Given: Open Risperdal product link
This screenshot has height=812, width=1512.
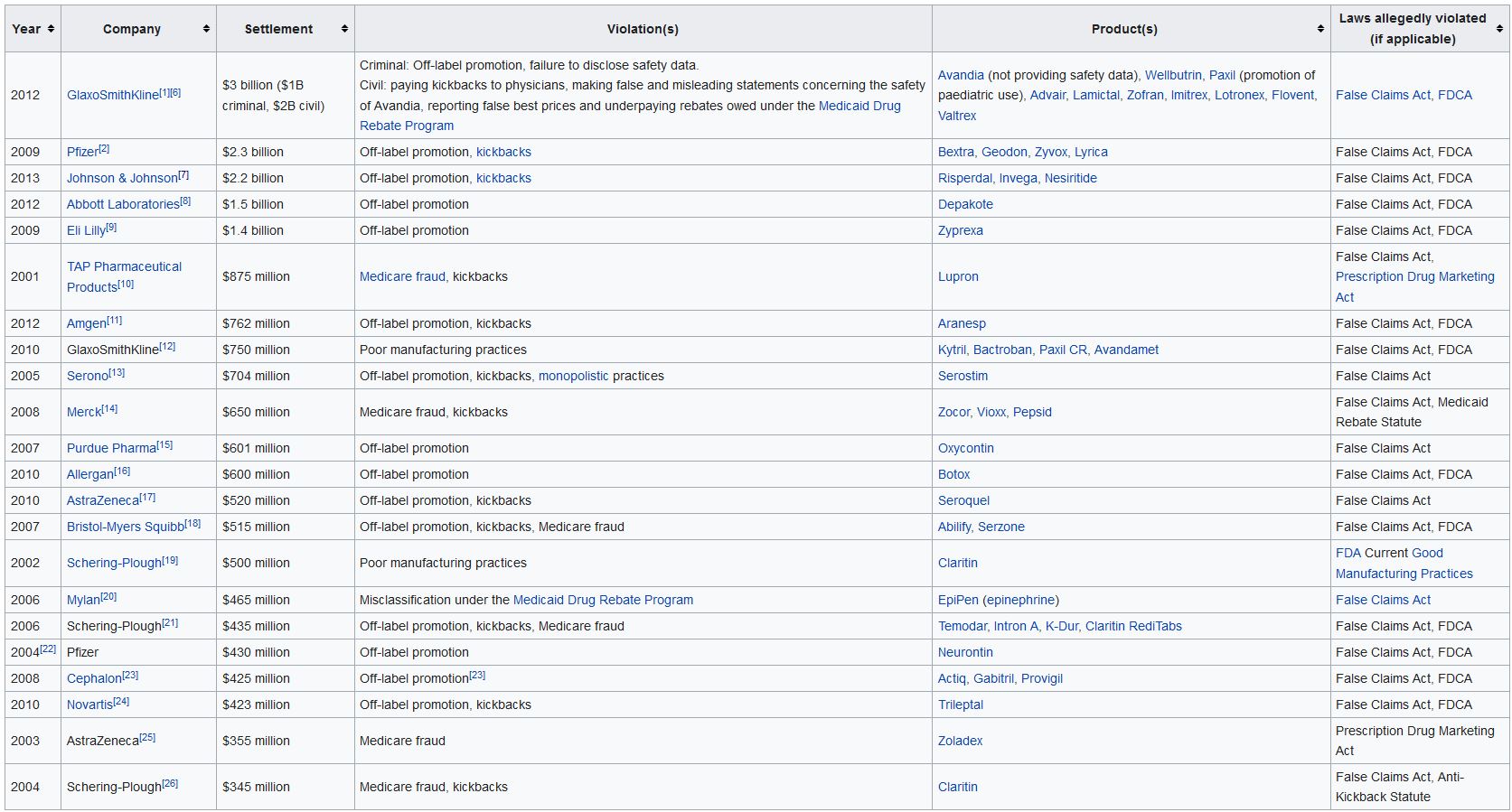Looking at the screenshot, I should pos(964,178).
